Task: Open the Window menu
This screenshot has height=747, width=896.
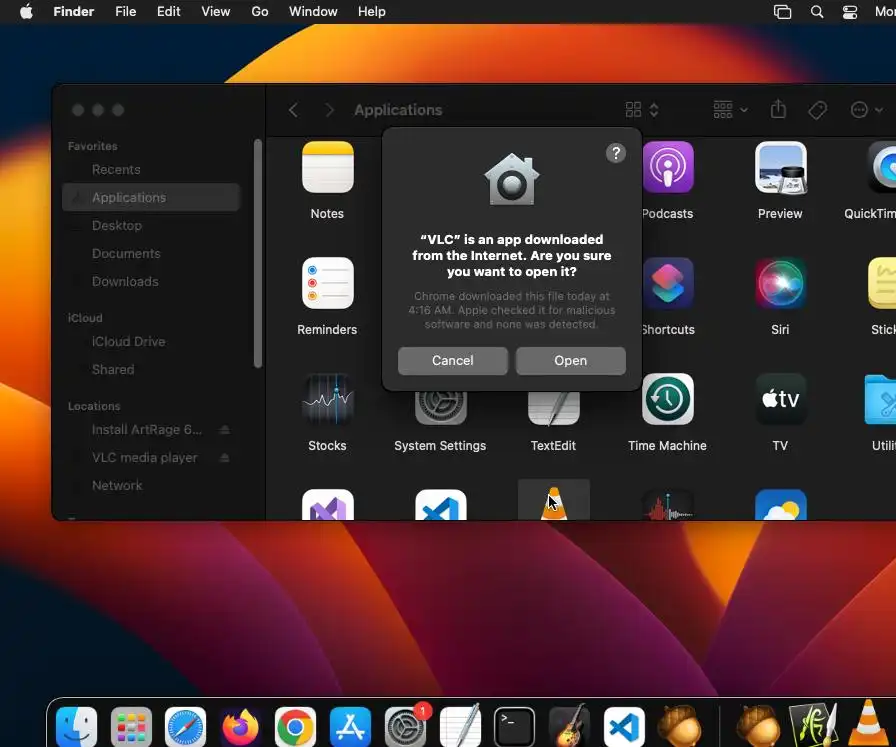Action: point(313,11)
